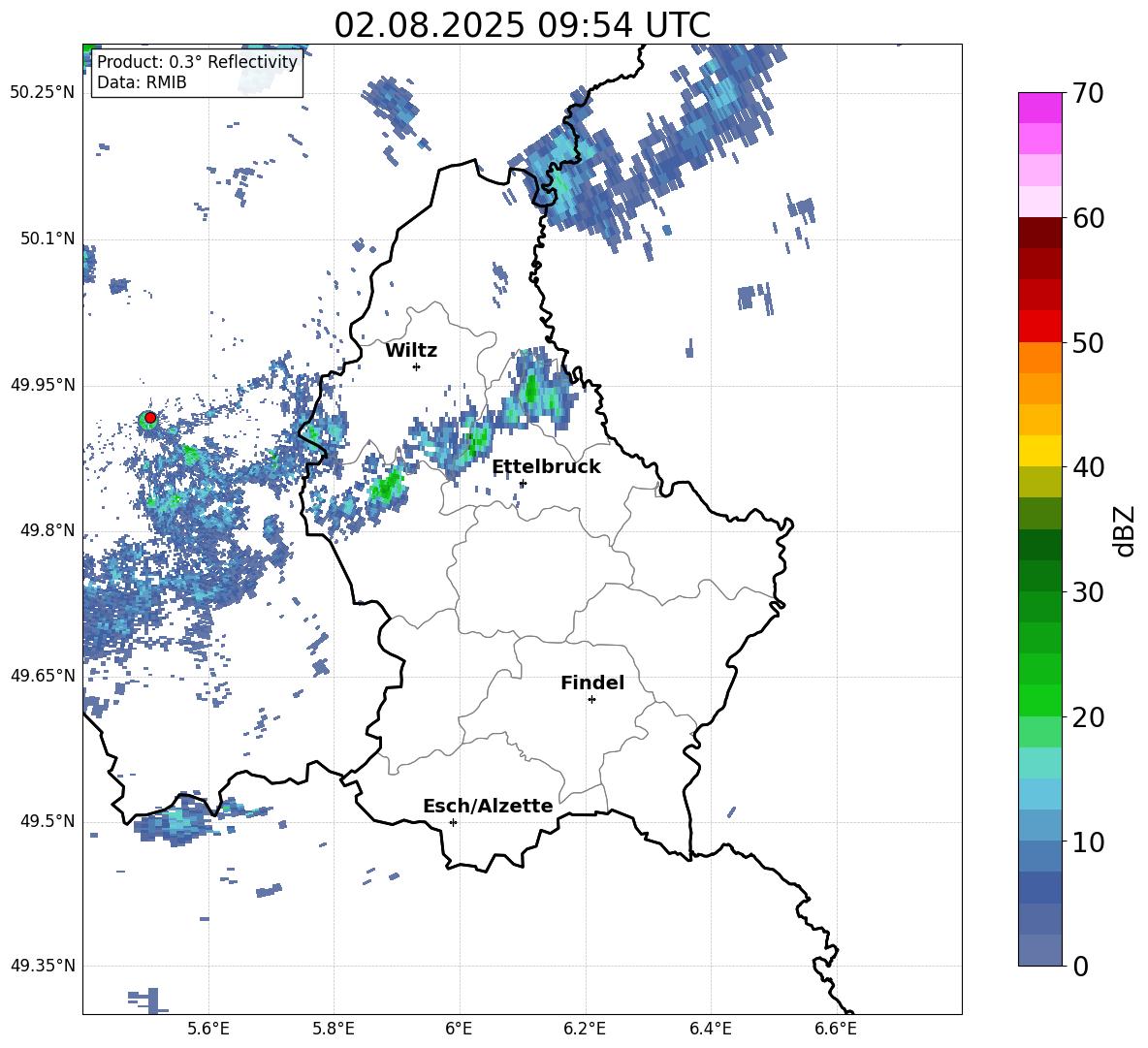This screenshot has width=1148, height=1048.
Task: Click the colorbar tick label 10
Action: click(x=1087, y=842)
